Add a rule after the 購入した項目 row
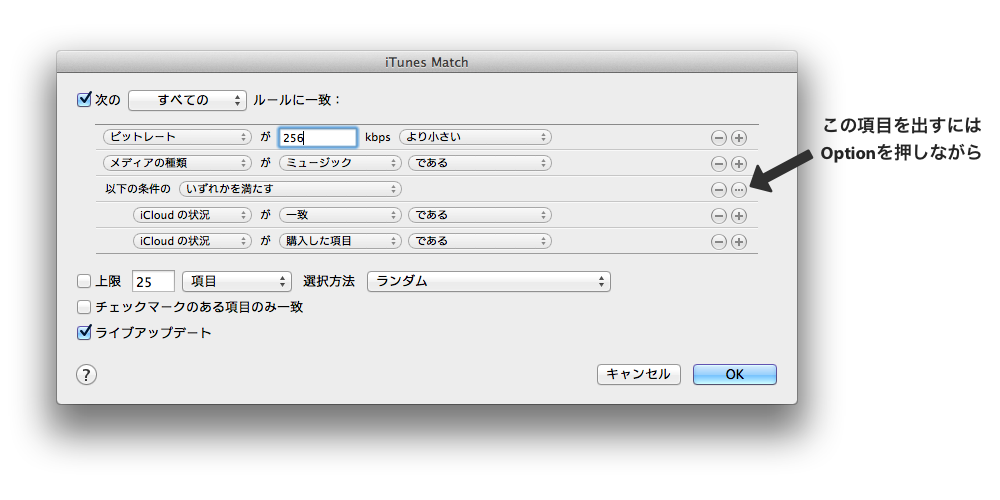Screen dimensions: 1000x500 tap(739, 242)
